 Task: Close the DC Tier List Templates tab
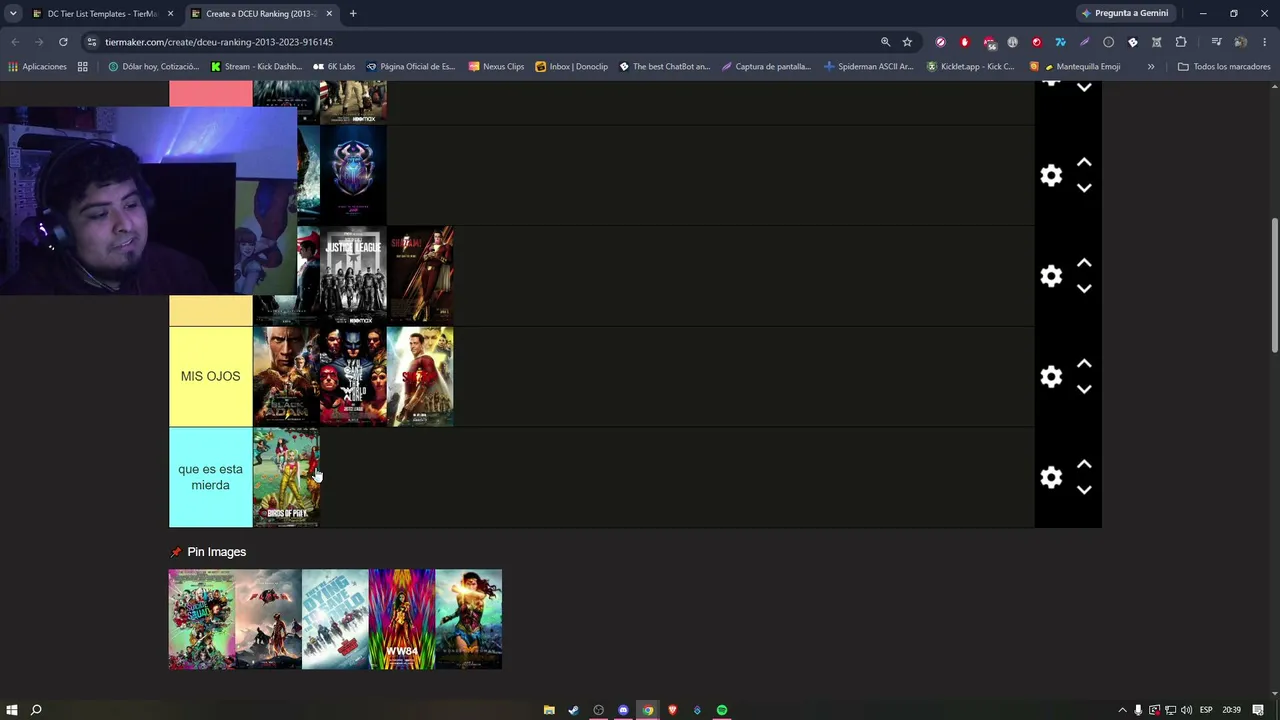(x=170, y=14)
